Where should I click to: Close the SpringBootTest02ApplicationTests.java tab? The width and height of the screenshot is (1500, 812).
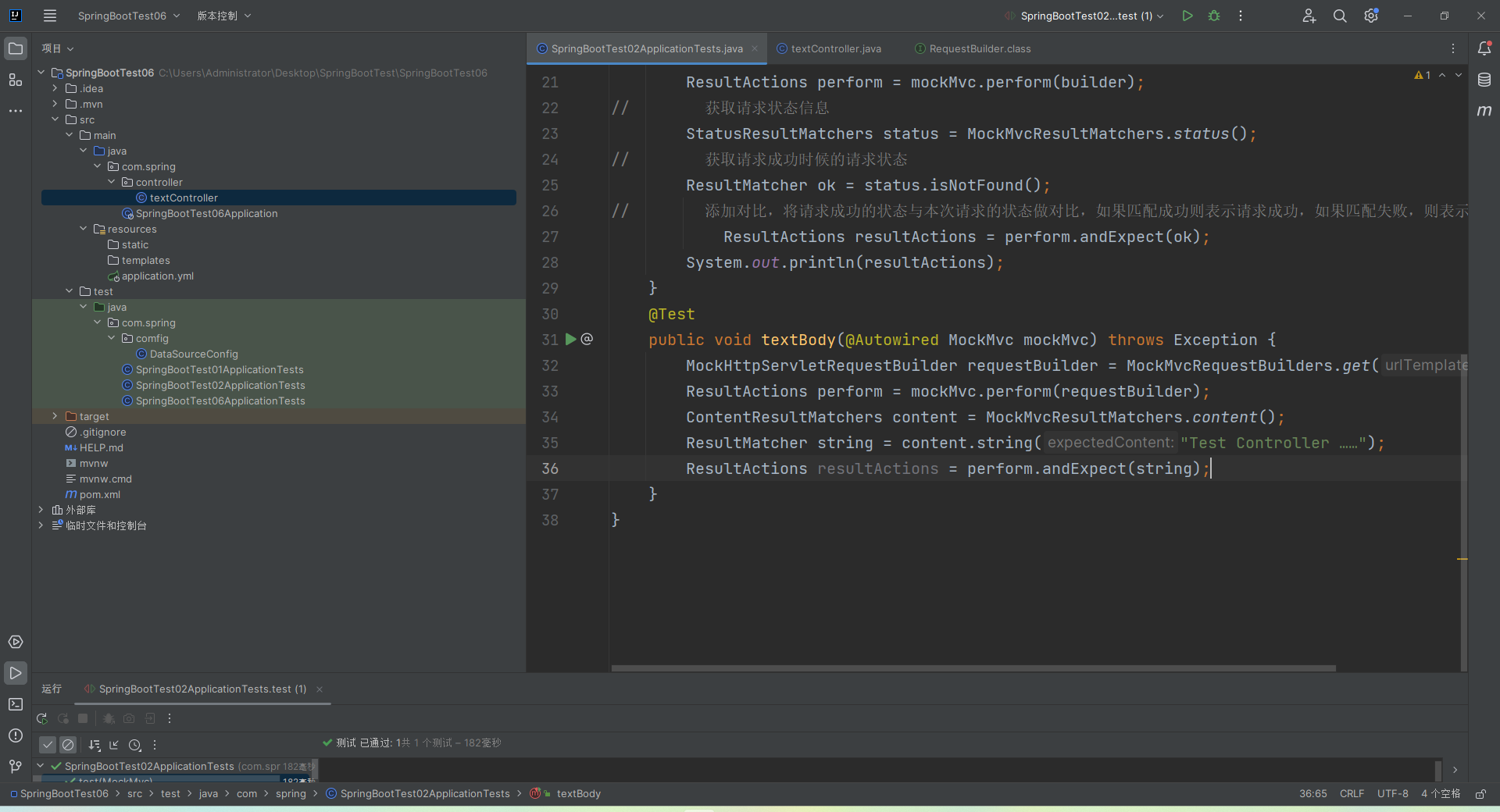point(755,48)
